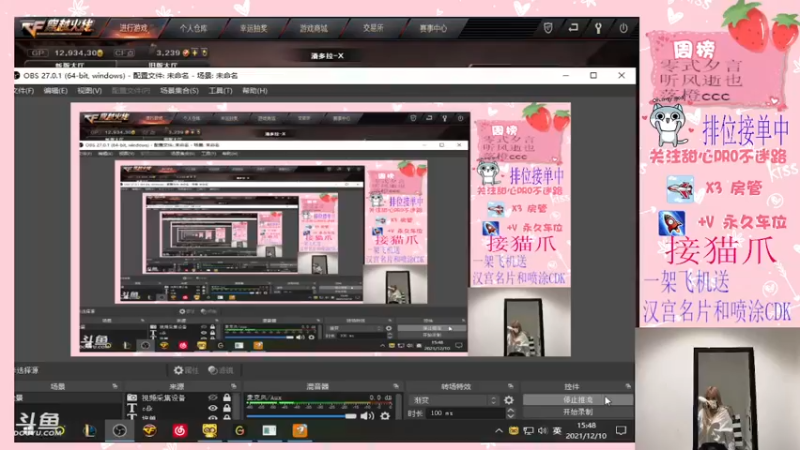Toggle lock for 视频采集设备 source
This screenshot has height=450, width=800.
[227, 397]
